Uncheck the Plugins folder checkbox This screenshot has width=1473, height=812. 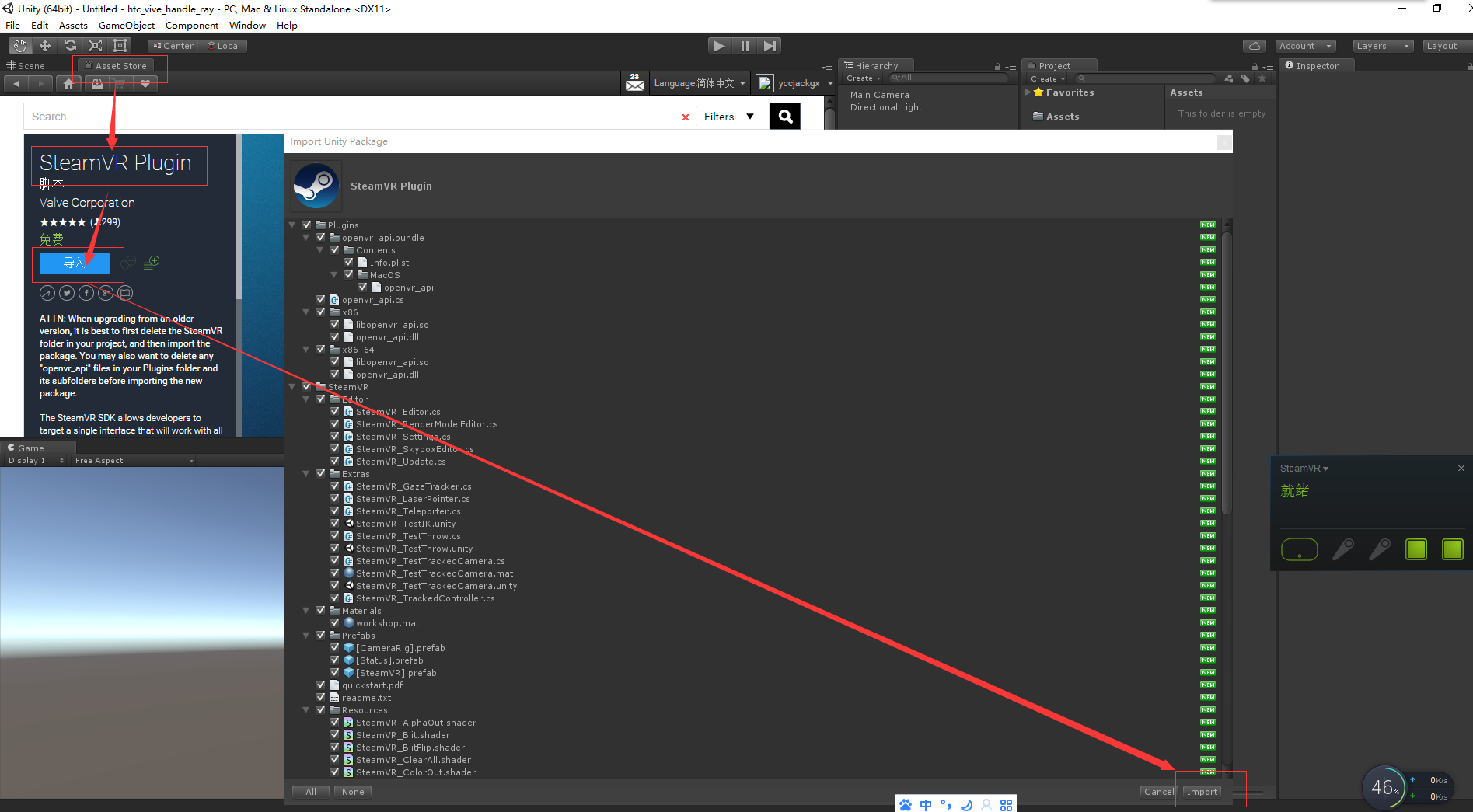pyautogui.click(x=306, y=225)
